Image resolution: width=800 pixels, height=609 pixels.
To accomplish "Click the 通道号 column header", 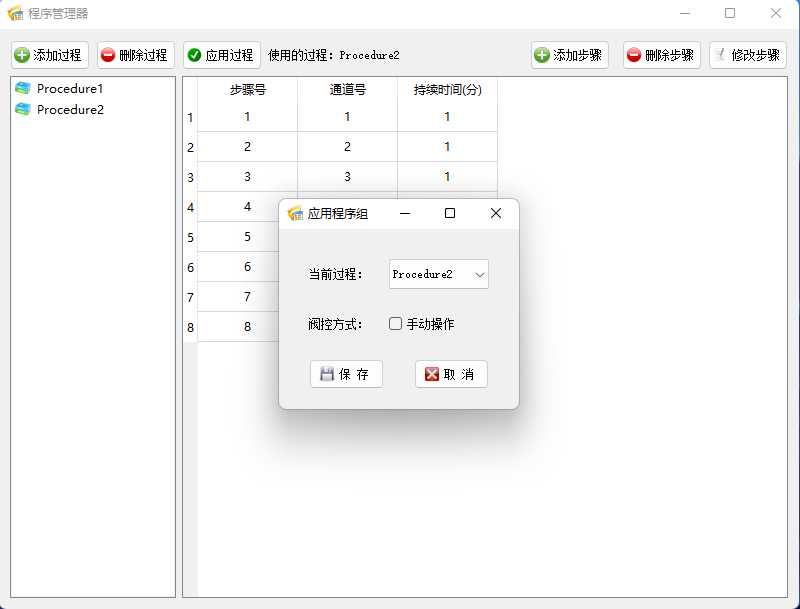I will 347,90.
